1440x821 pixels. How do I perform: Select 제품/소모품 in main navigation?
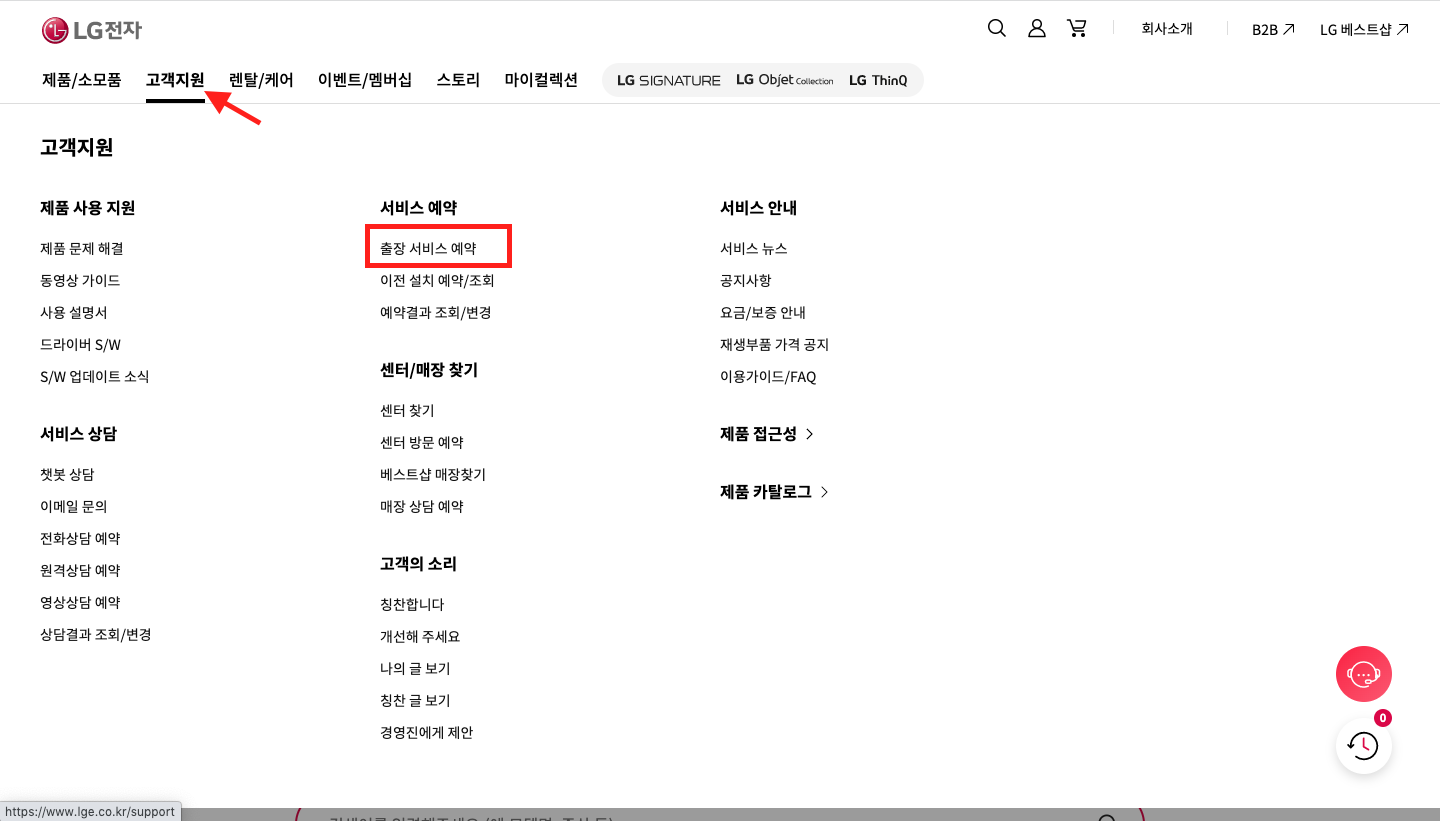click(x=81, y=80)
